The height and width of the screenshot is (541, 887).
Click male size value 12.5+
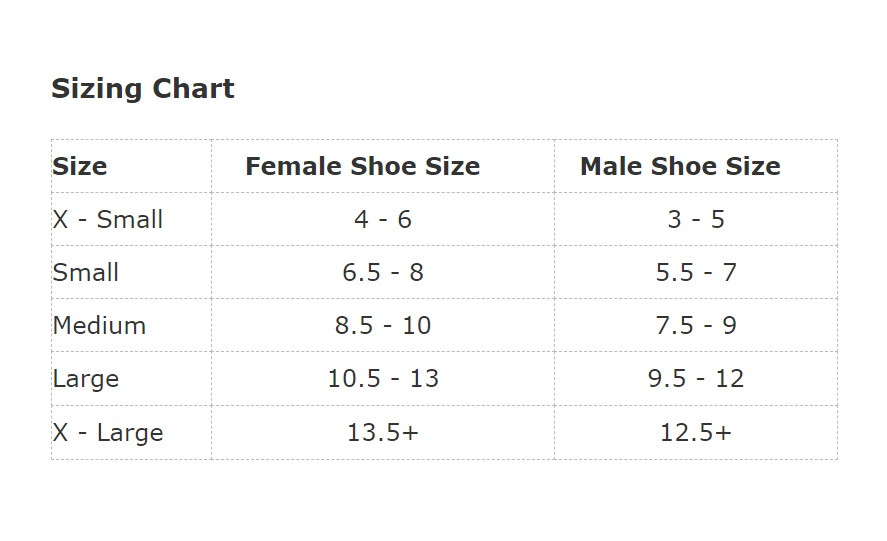click(x=696, y=433)
